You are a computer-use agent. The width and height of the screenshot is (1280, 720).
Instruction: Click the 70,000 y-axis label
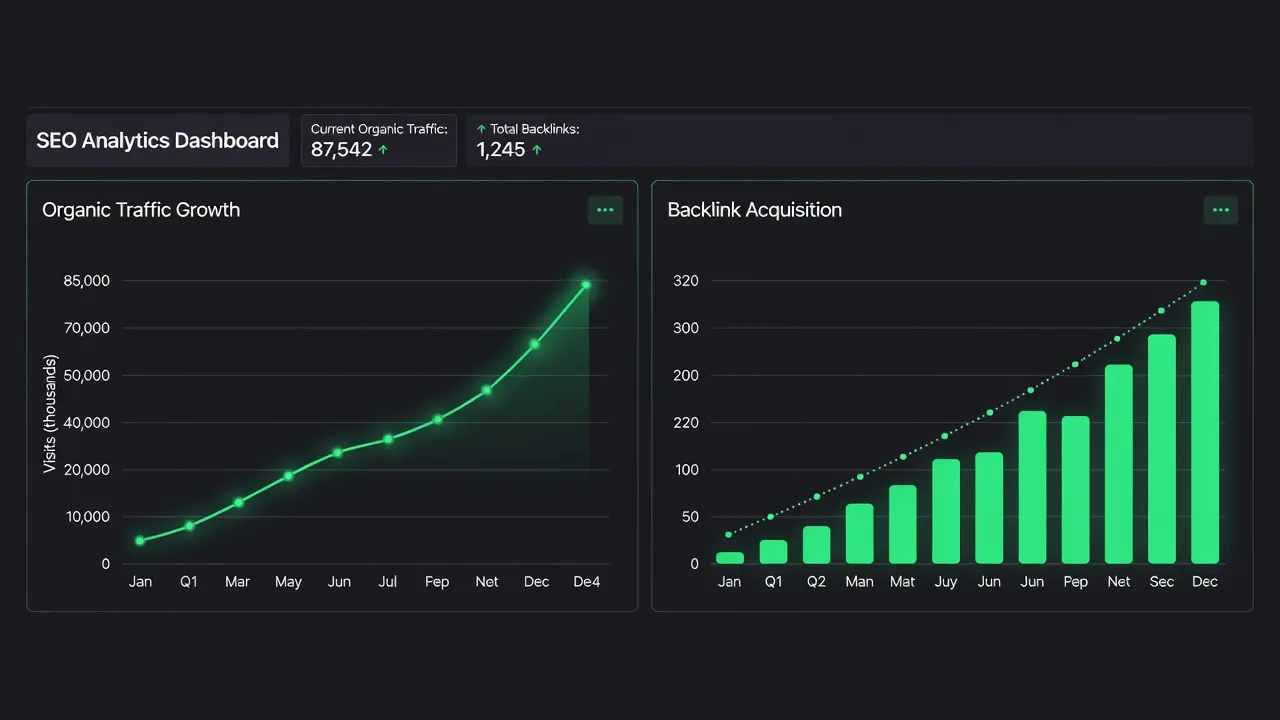[85, 328]
